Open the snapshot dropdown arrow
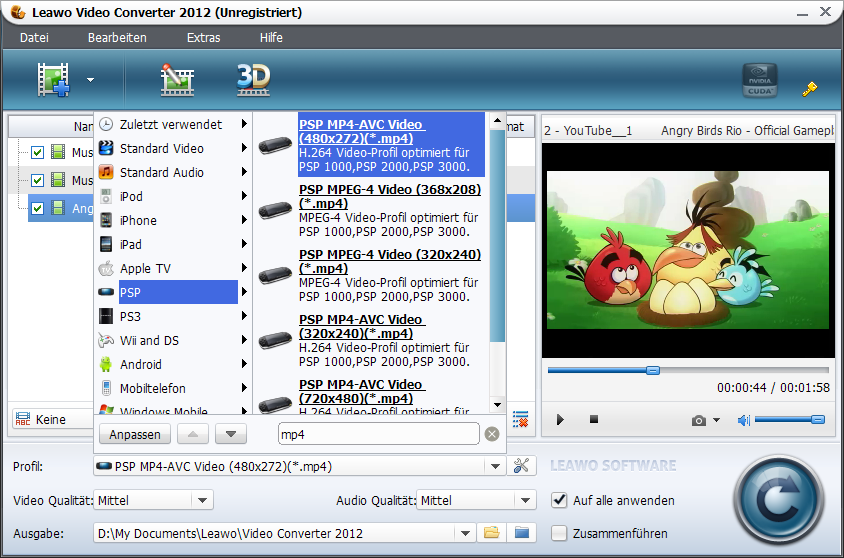The height and width of the screenshot is (558, 844). tap(716, 420)
